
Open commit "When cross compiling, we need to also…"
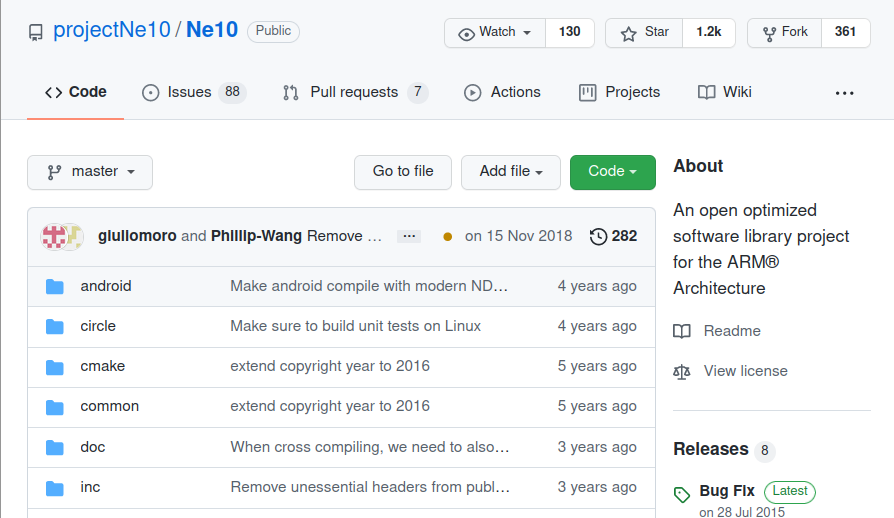point(369,447)
